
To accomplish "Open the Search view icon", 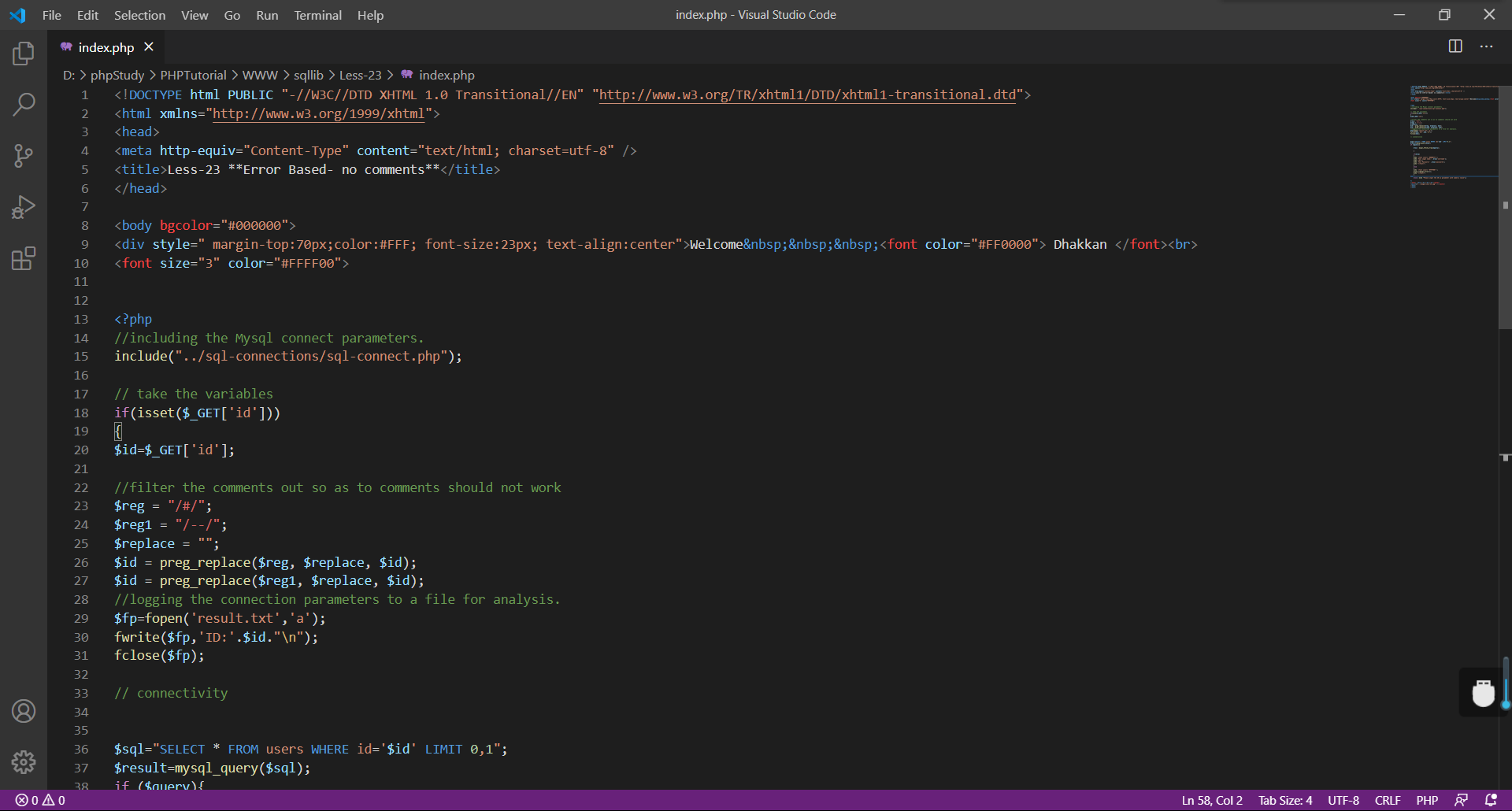I will tap(24, 104).
